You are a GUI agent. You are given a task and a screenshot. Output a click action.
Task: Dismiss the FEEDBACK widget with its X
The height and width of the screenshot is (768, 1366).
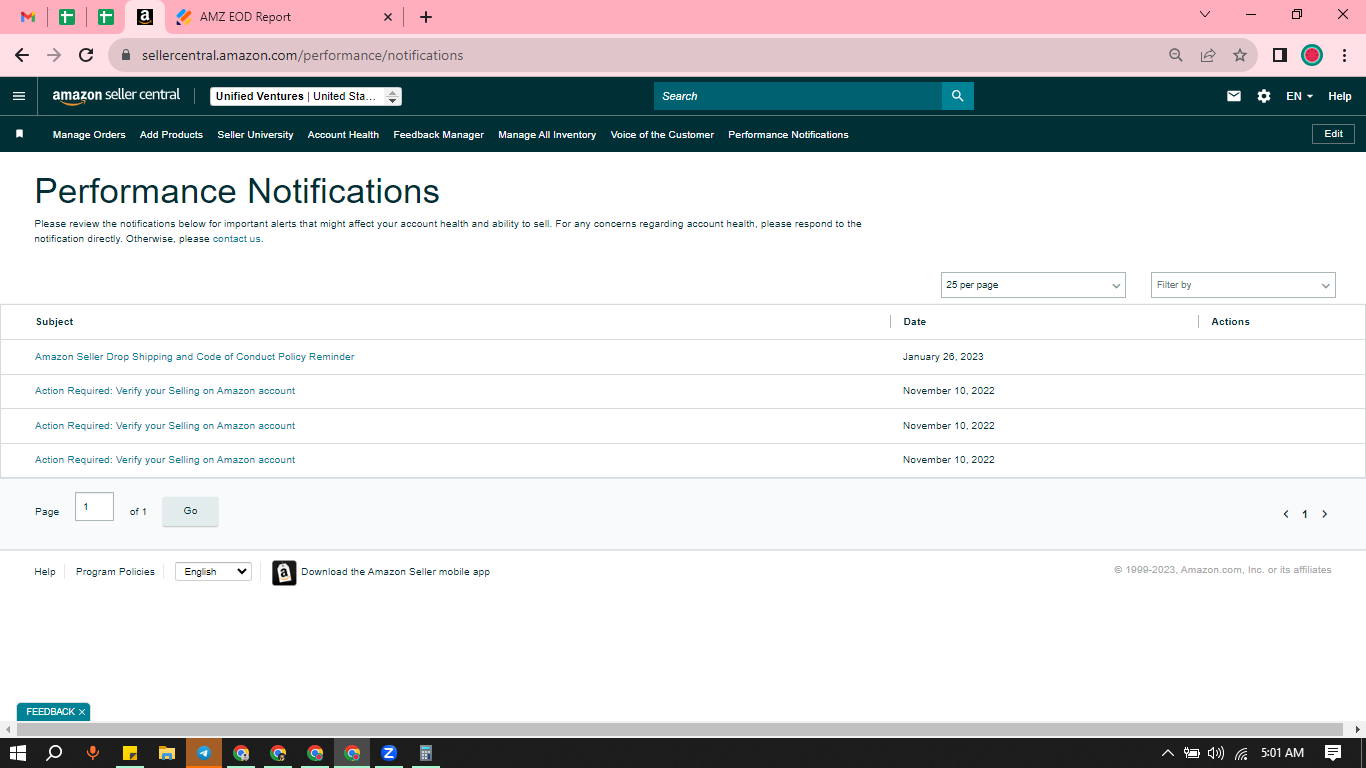coord(82,712)
